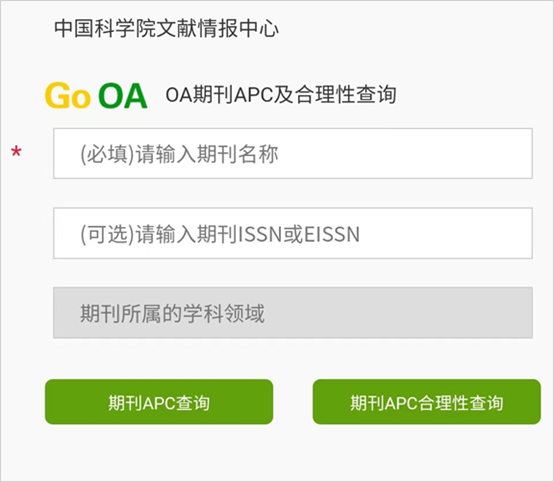Viewport: 554px width, 482px height.
Task: Click the "期刊名称" placeholder text
Action: point(238,154)
